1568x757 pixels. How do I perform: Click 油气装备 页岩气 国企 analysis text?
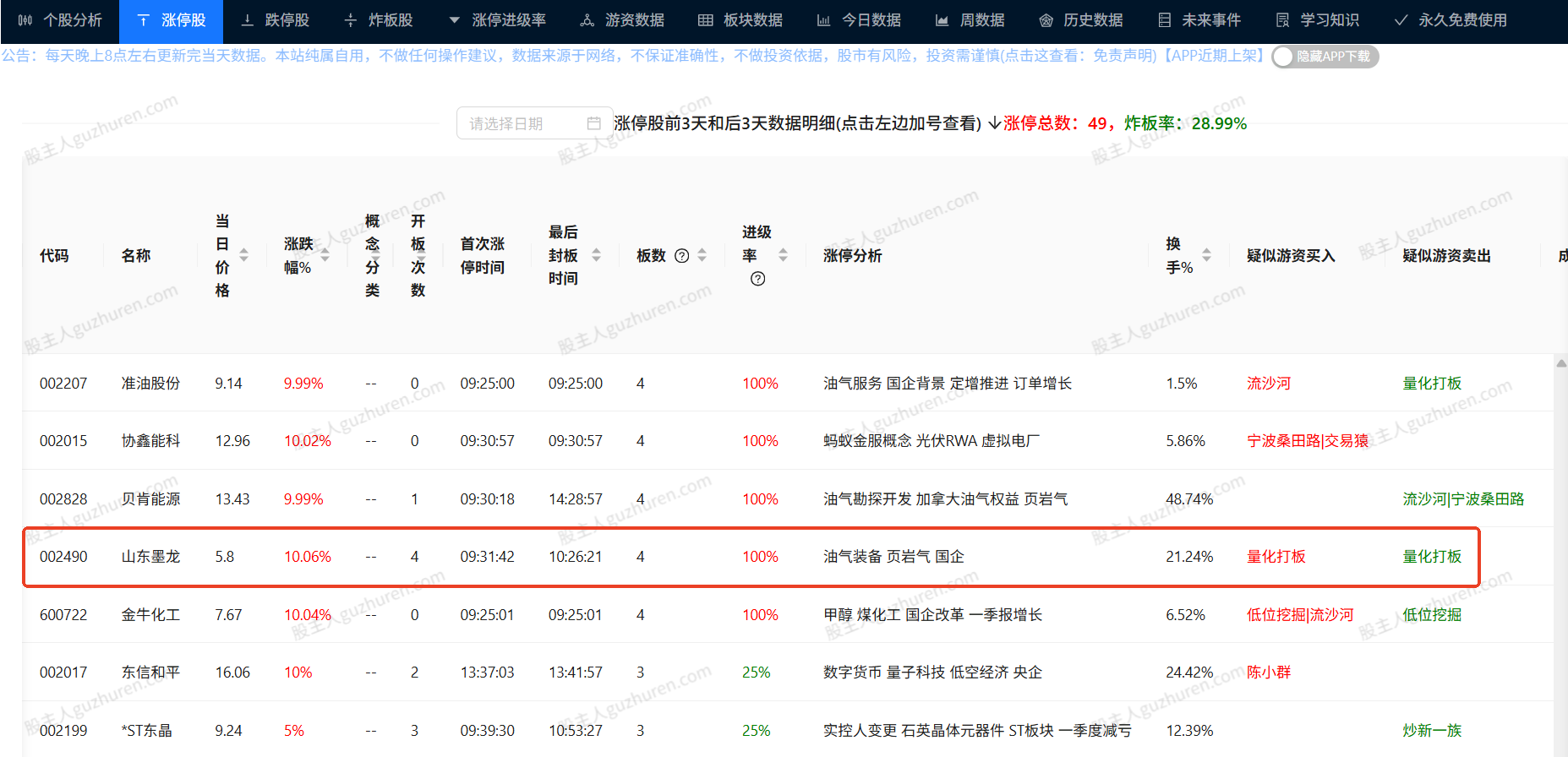tap(893, 557)
